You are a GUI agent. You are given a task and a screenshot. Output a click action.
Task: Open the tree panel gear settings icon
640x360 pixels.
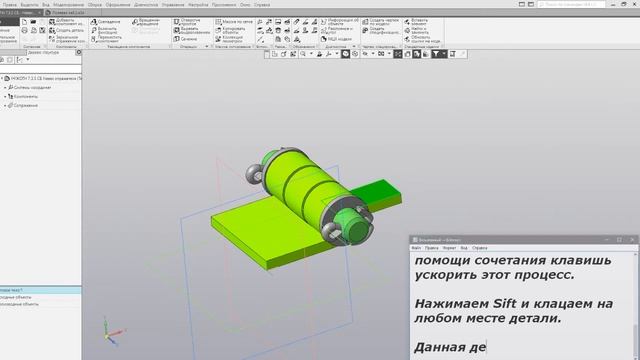(x=78, y=52)
